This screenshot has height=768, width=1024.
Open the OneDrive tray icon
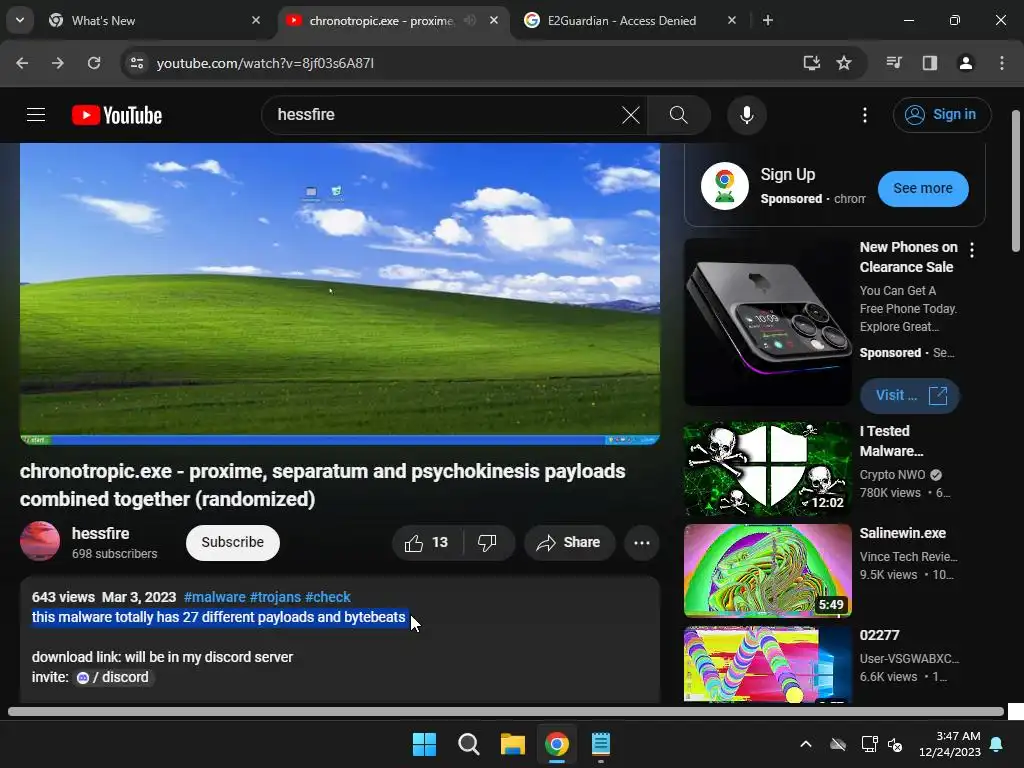[x=838, y=744]
